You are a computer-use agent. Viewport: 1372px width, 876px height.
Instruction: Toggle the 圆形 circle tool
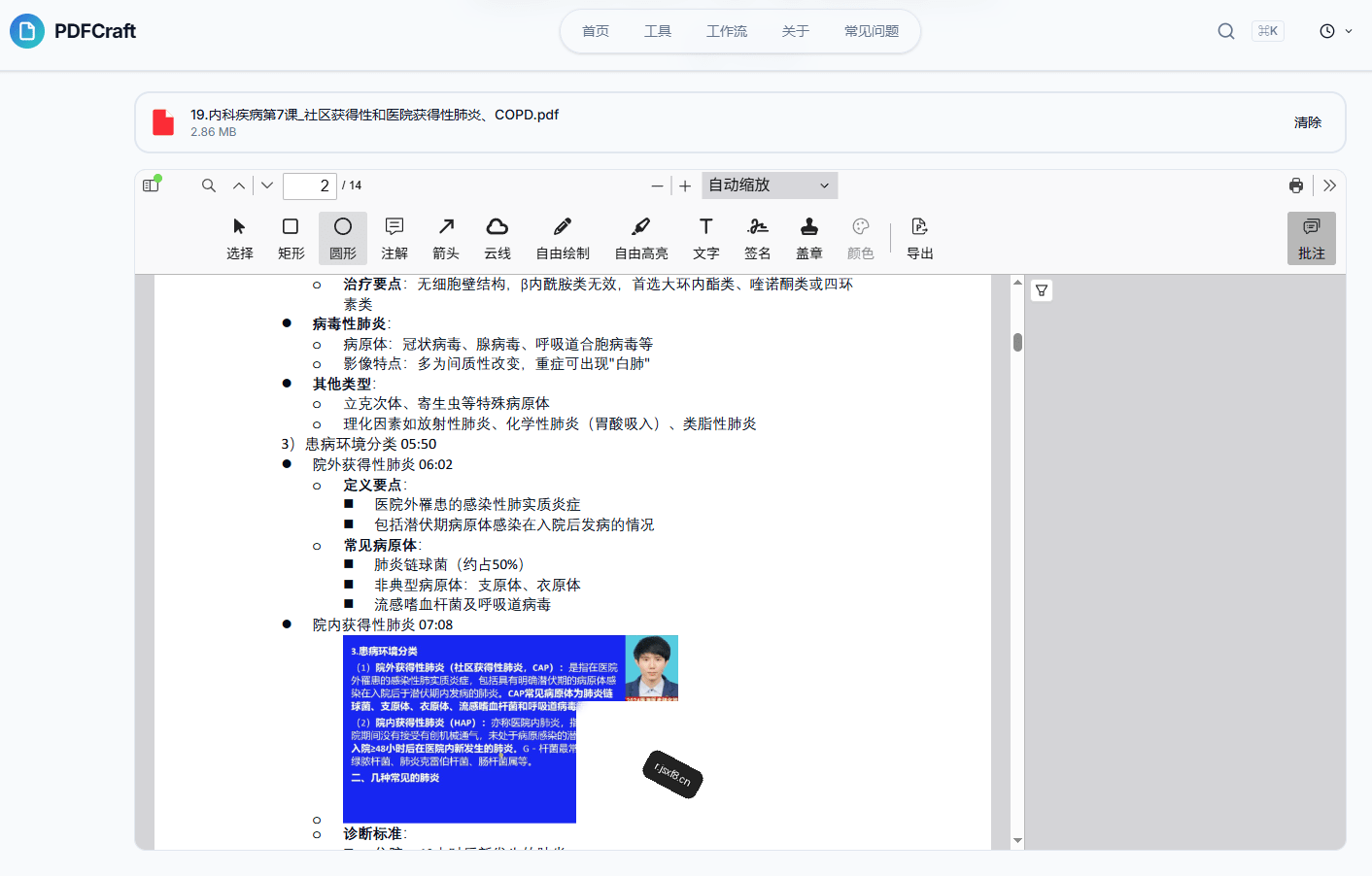tap(343, 239)
